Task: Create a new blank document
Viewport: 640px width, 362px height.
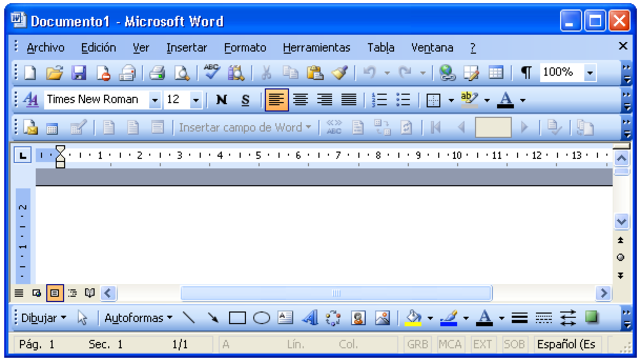Action: point(30,73)
